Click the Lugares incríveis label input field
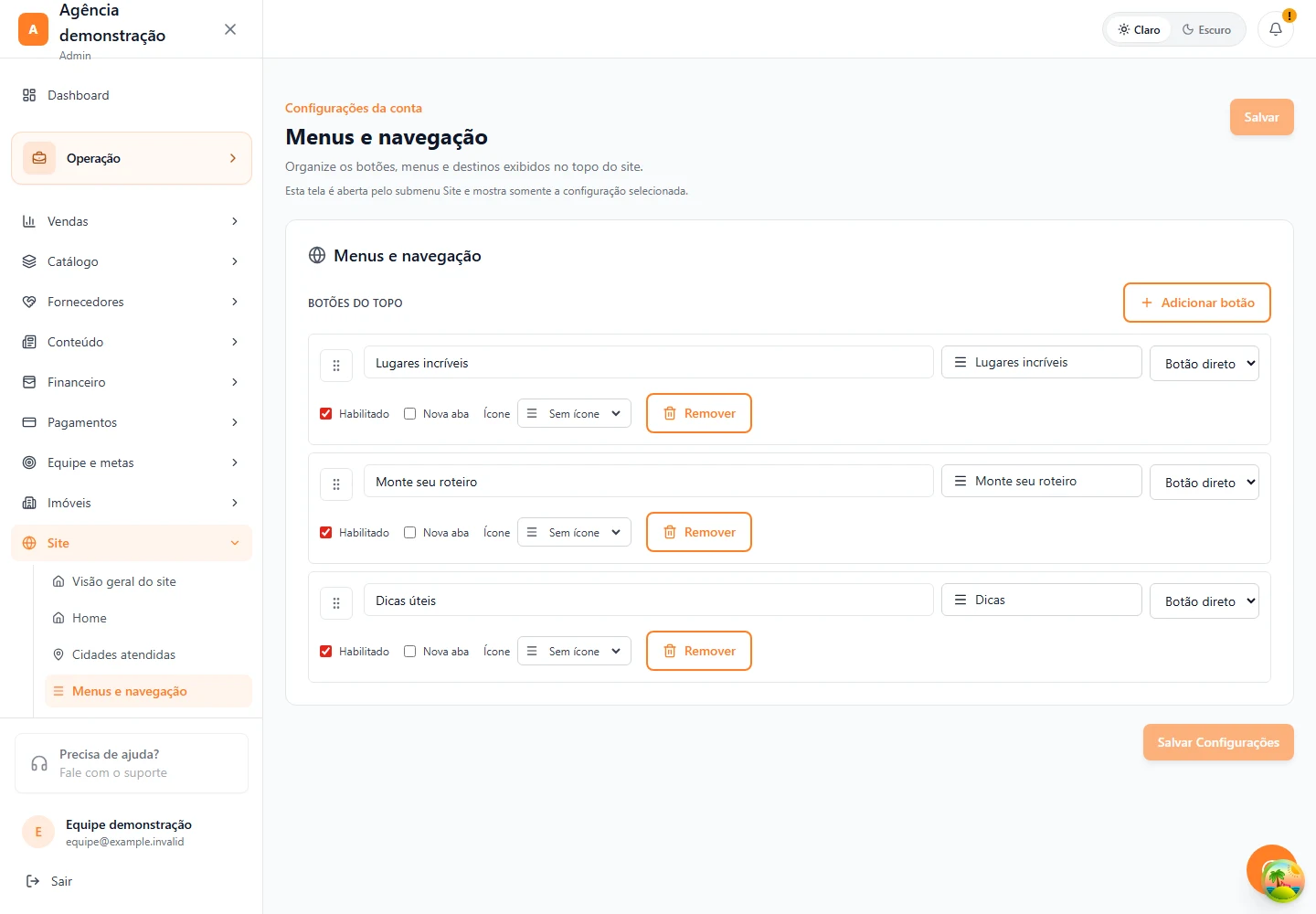Image resolution: width=1316 pixels, height=914 pixels. click(x=648, y=363)
